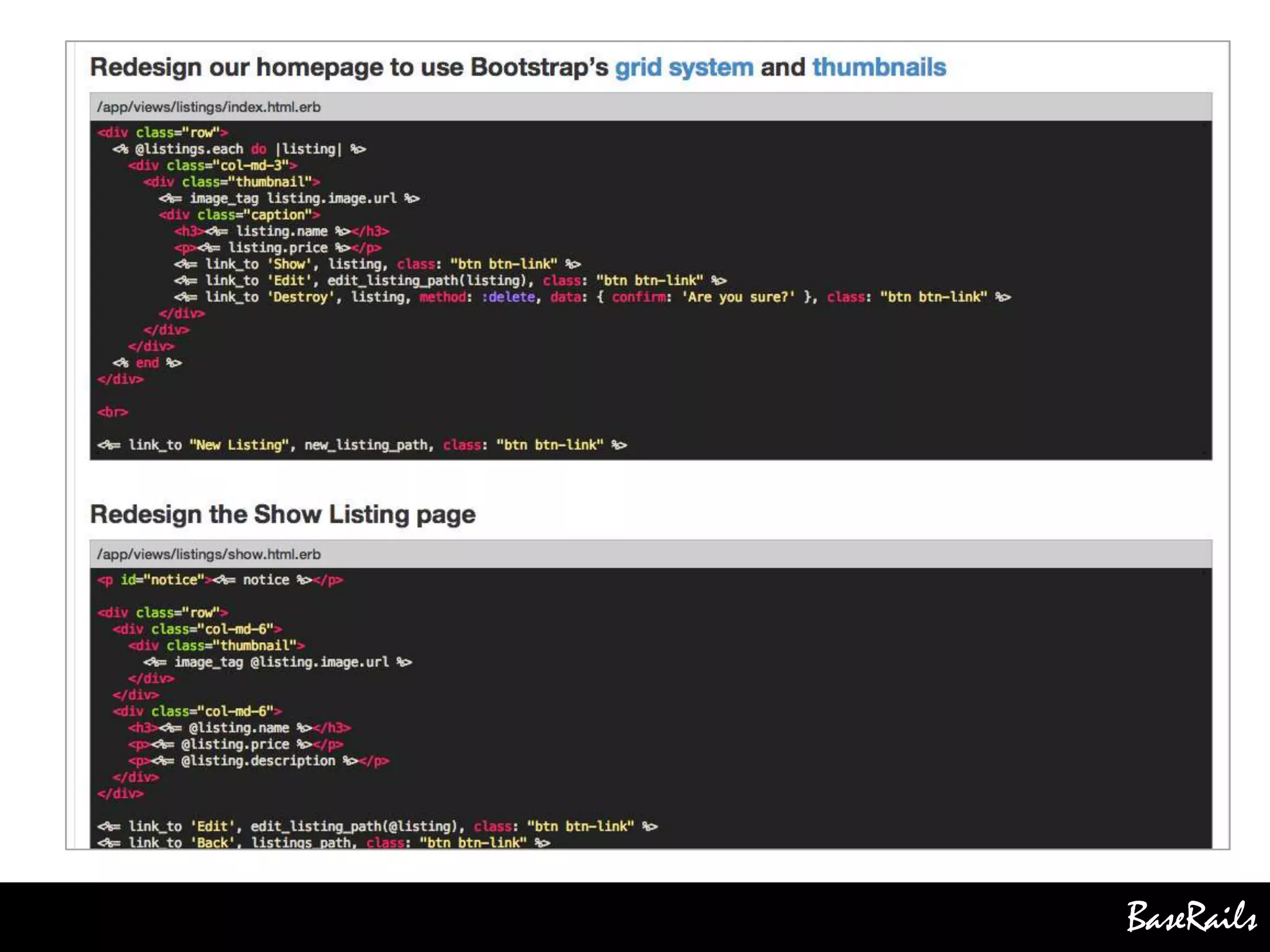The width and height of the screenshot is (1270, 952).
Task: Click the p id="notice" code line
Action: pyautogui.click(x=220, y=580)
